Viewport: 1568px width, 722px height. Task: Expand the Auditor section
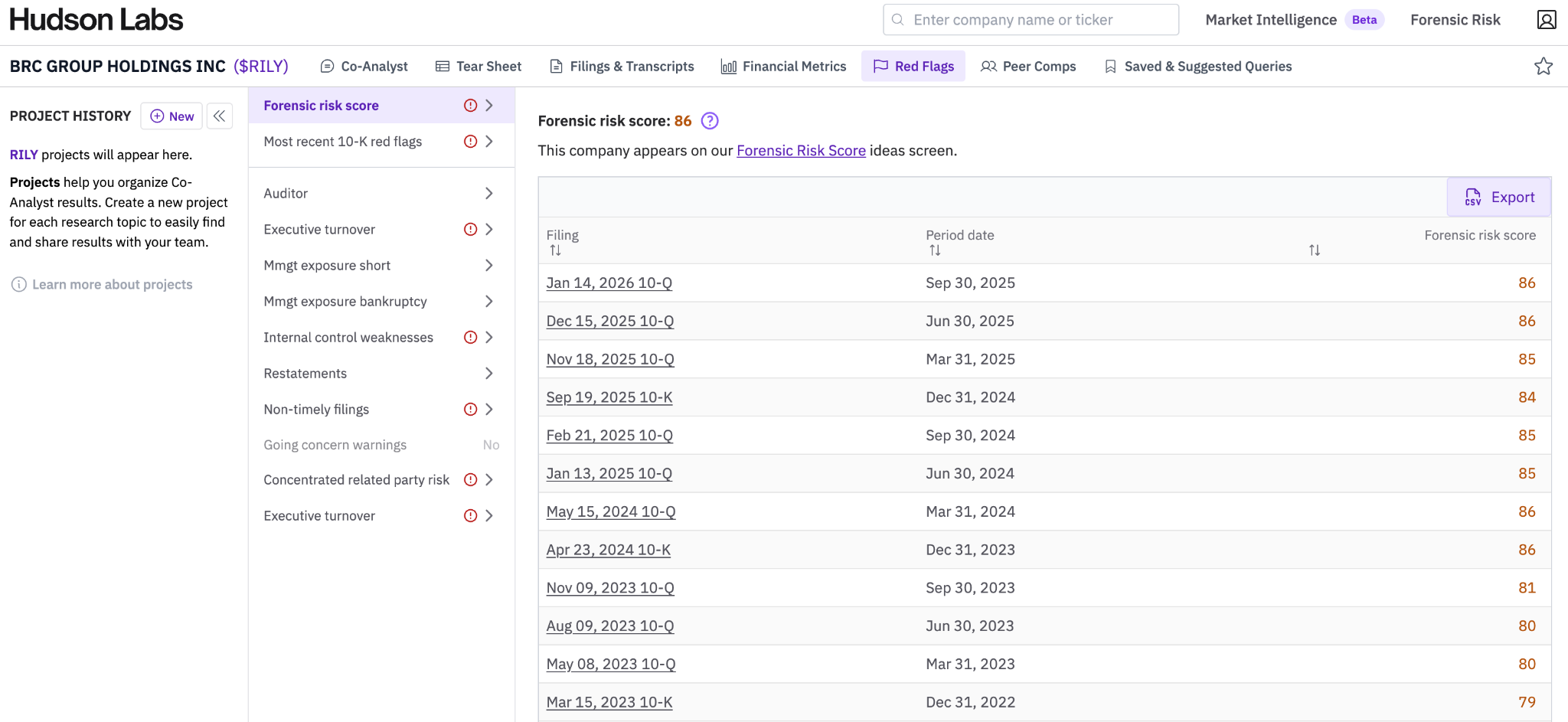coord(488,194)
